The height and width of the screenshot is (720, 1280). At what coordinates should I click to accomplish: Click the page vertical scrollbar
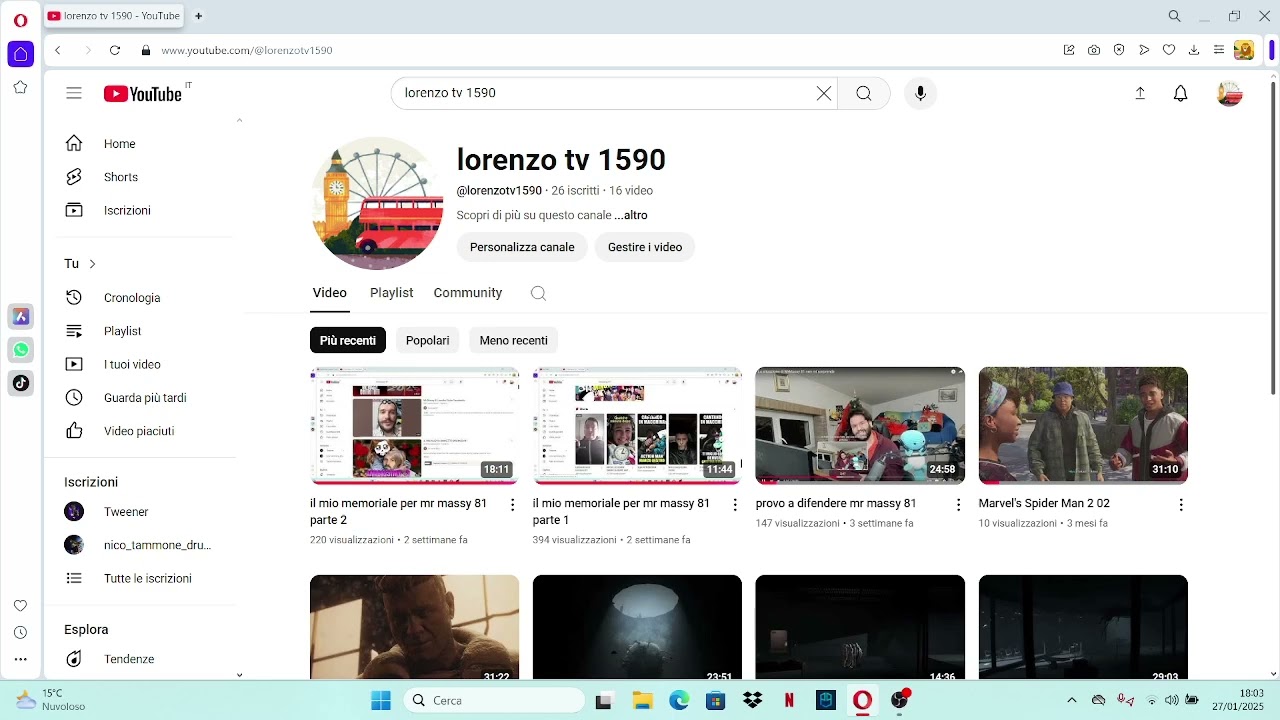(x=1273, y=238)
